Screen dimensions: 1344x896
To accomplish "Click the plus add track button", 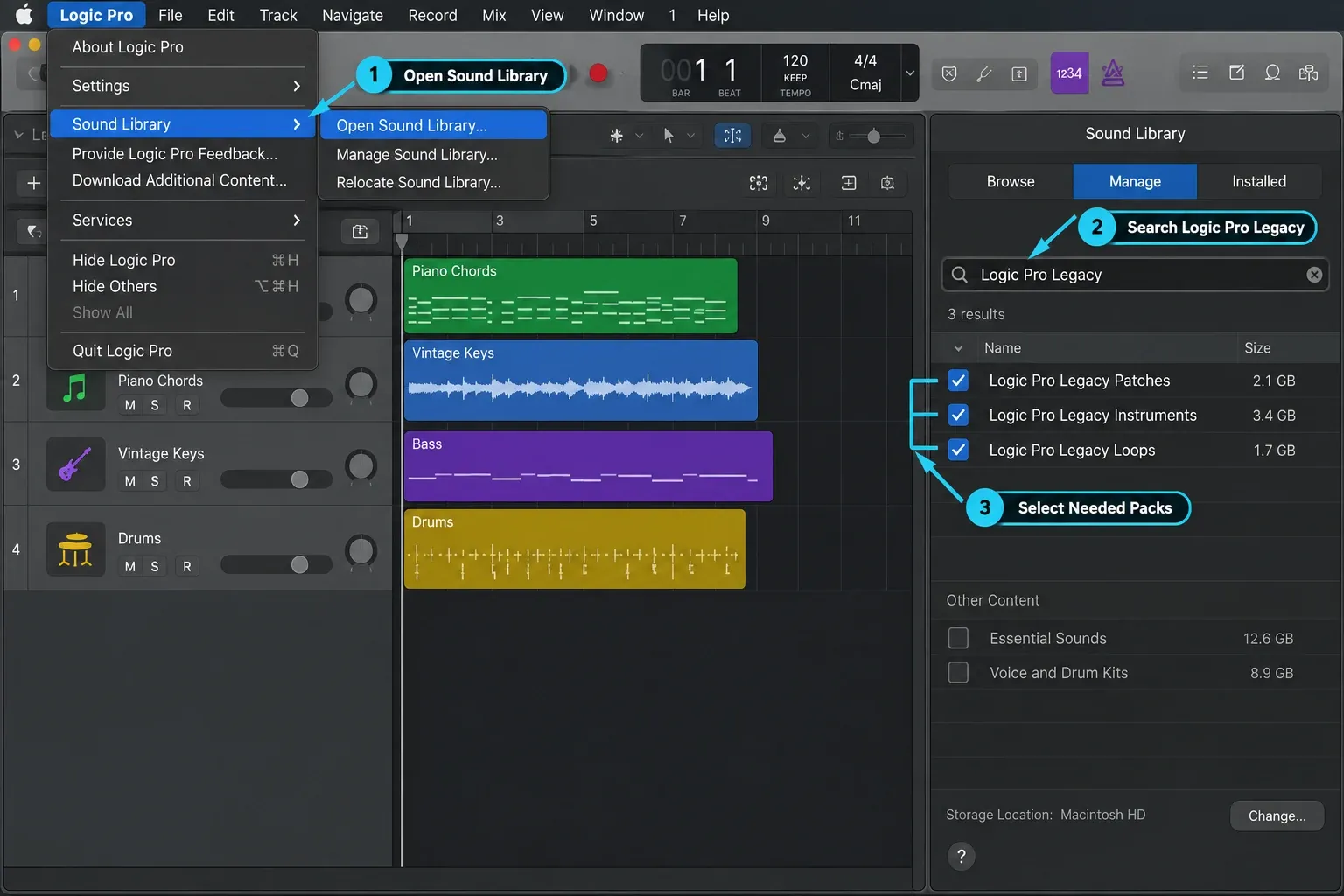I will 33,183.
